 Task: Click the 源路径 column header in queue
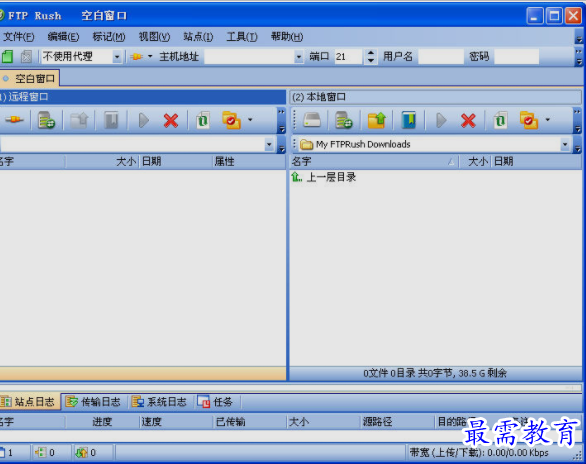[x=397, y=422]
